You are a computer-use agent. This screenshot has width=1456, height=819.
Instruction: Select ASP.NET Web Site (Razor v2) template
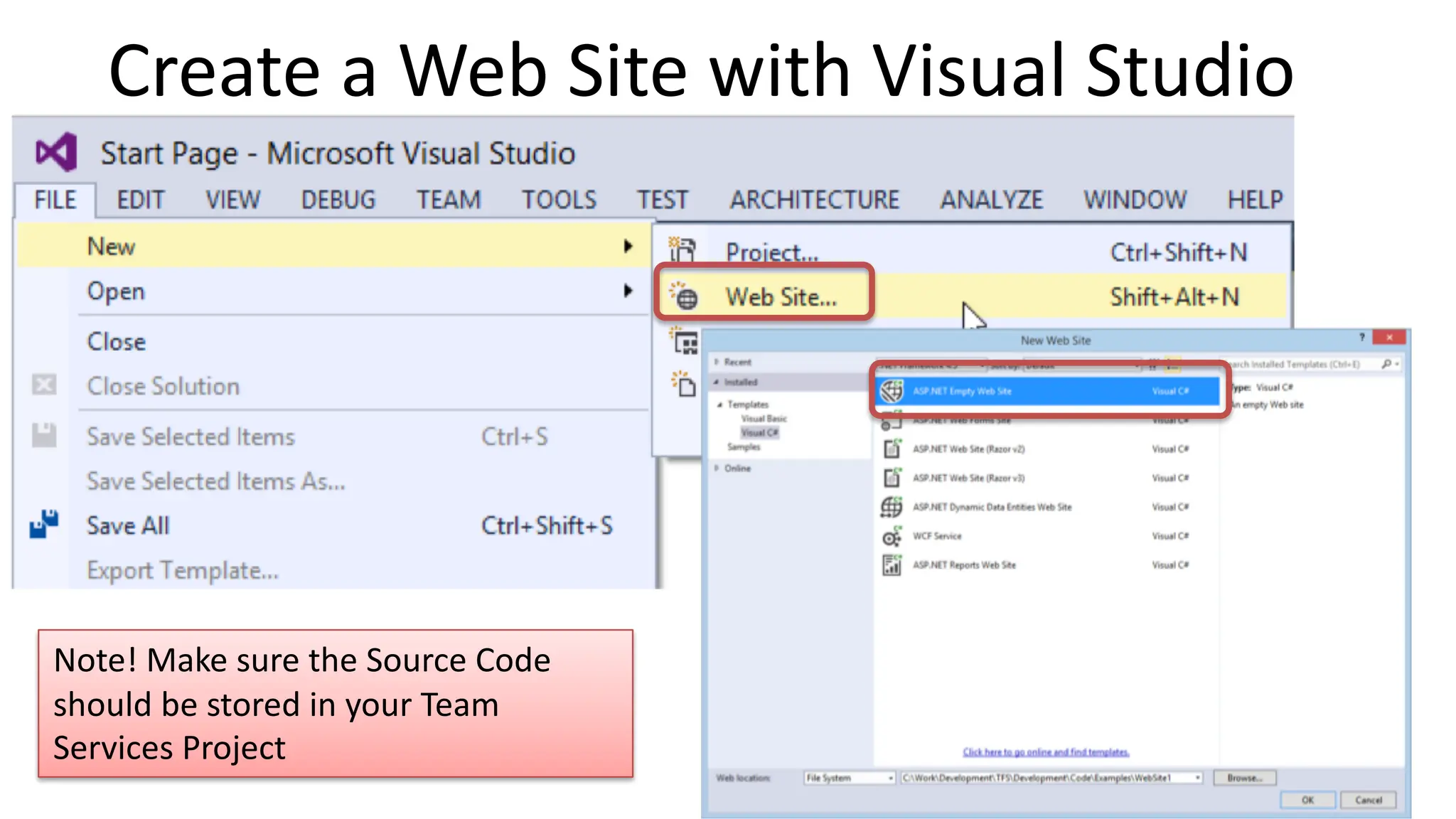tap(1046, 449)
